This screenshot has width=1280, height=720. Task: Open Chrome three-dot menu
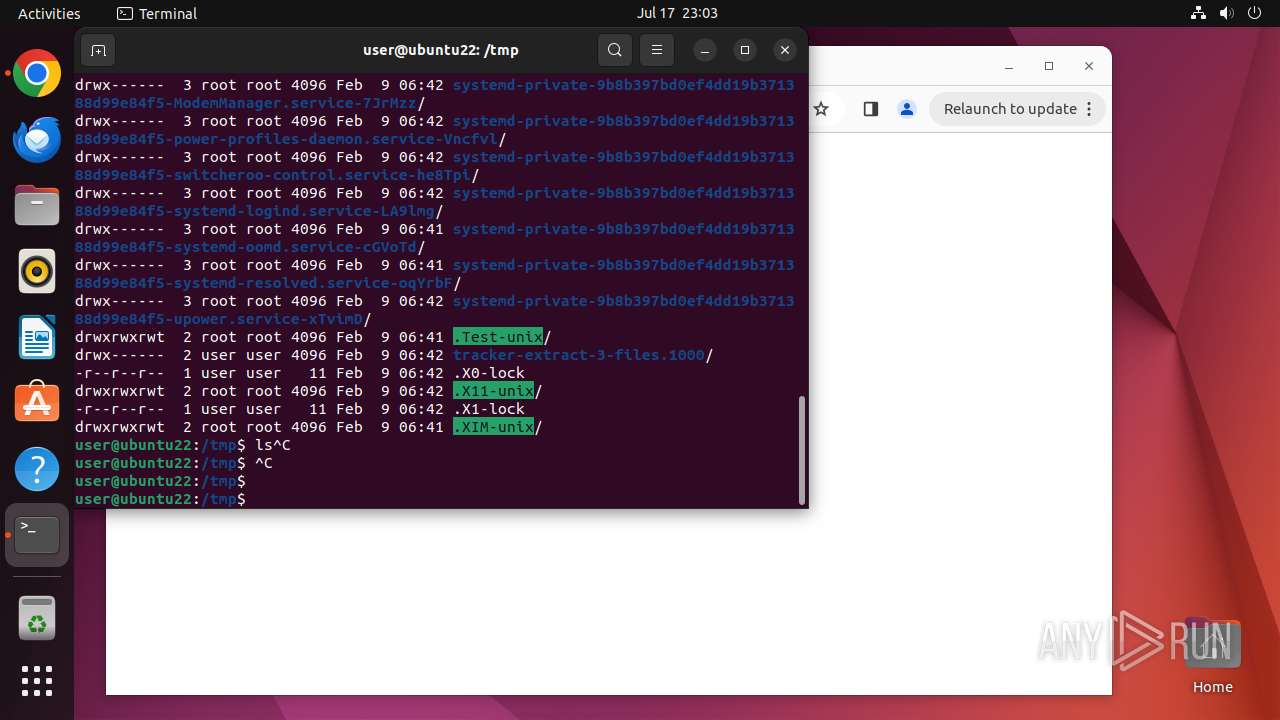(1089, 109)
